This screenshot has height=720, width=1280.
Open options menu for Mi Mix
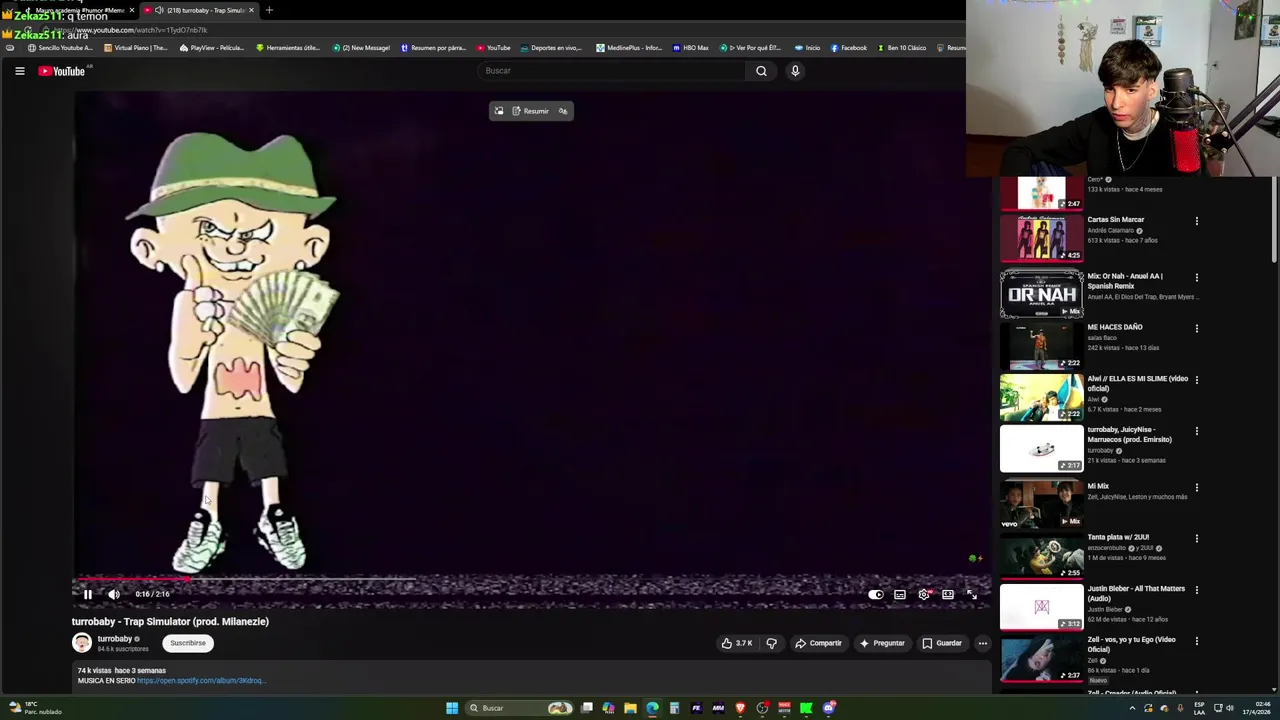[1196, 488]
